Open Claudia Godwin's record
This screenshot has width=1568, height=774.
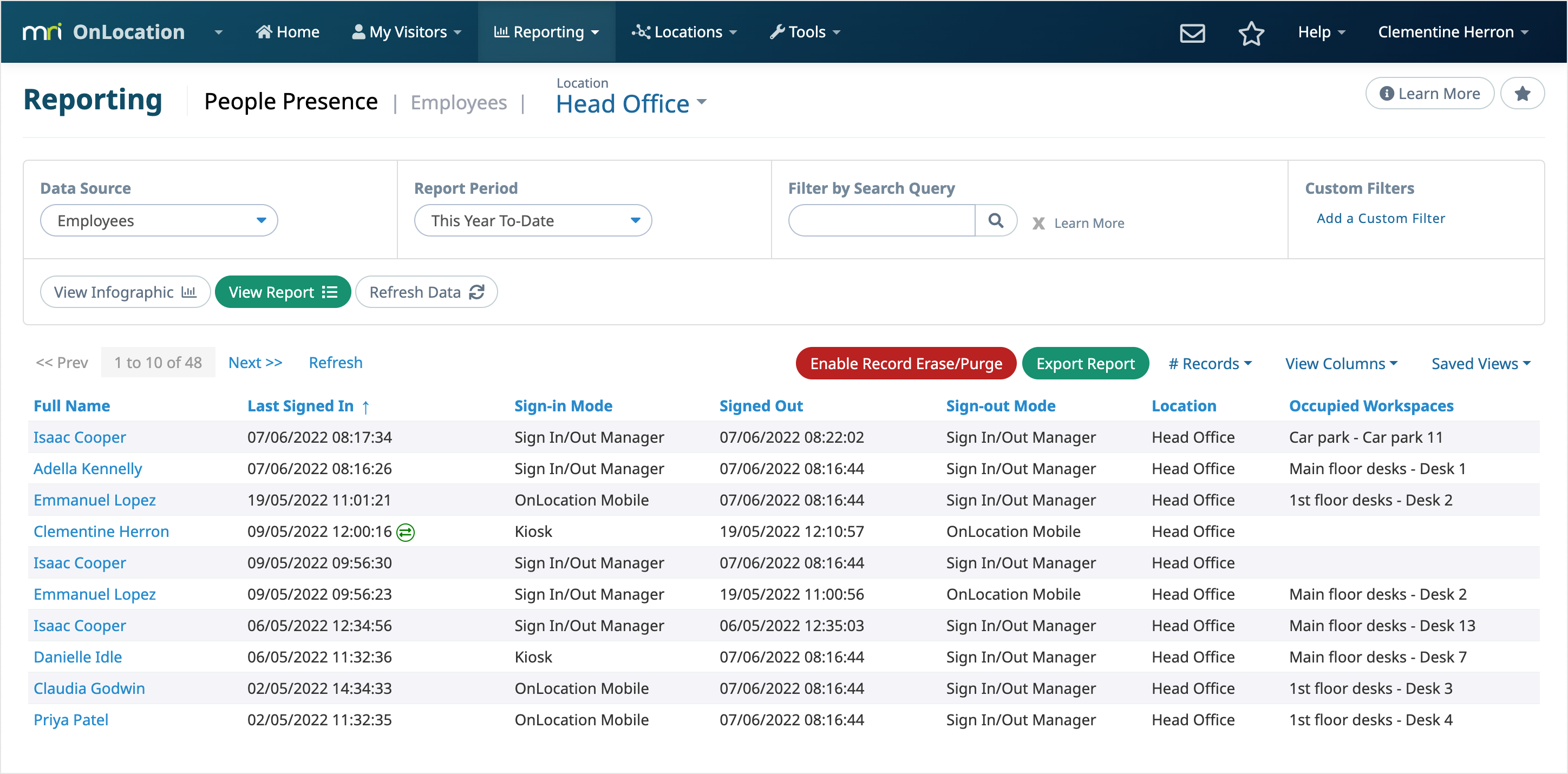point(89,688)
